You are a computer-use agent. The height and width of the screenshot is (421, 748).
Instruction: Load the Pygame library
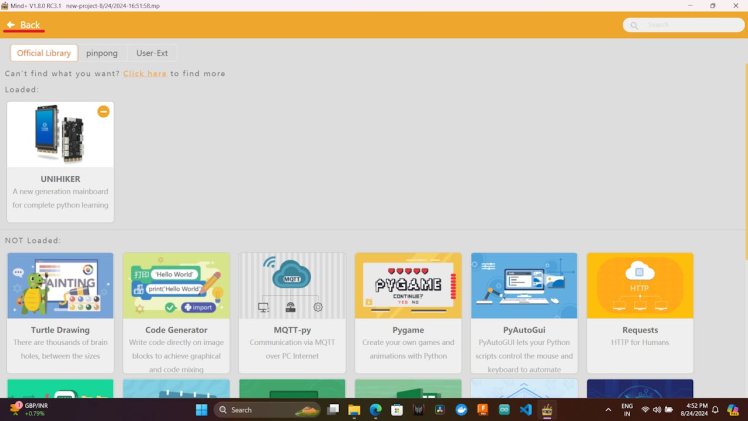tap(408, 286)
